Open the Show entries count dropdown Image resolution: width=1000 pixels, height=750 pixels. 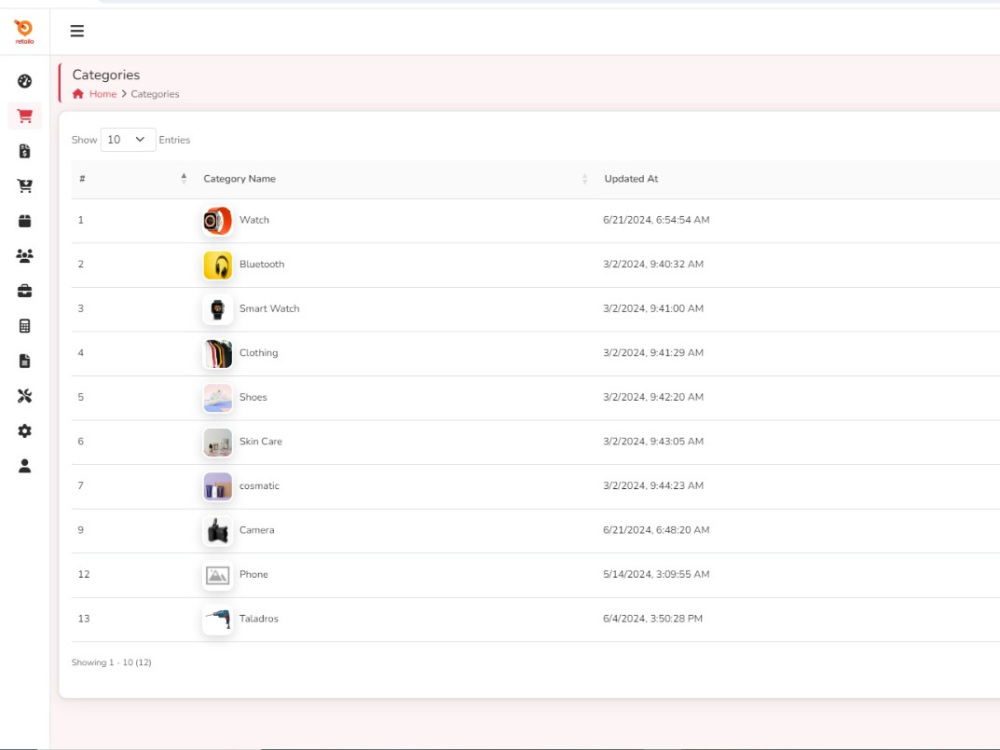pos(127,139)
